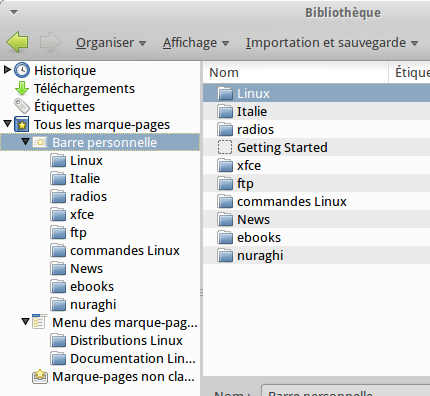
Task: Select "radios" text in right list
Action: coord(255,129)
